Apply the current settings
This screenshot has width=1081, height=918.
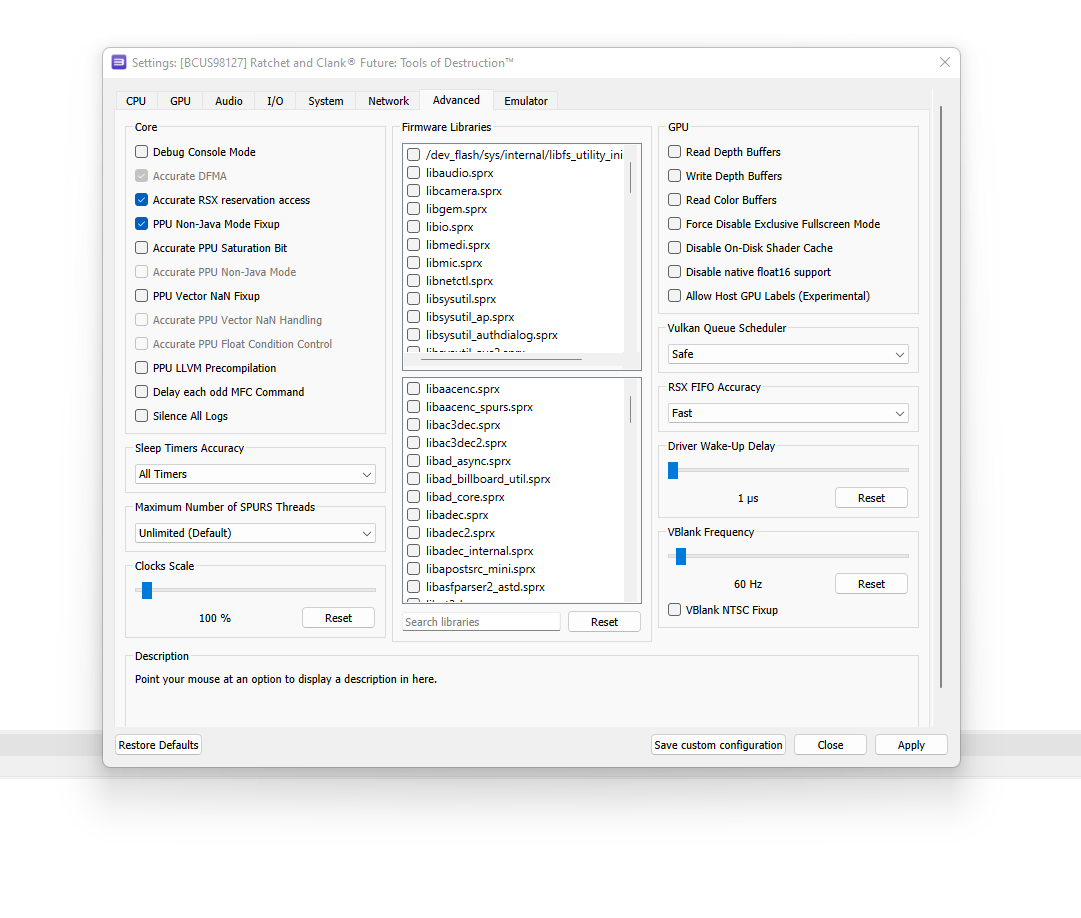(x=911, y=744)
